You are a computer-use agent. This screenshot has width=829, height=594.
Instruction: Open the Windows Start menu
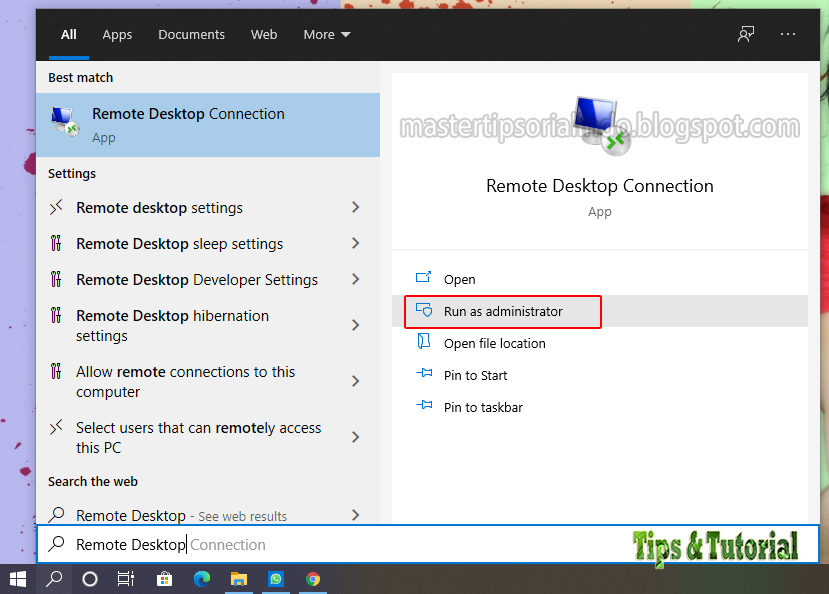pyautogui.click(x=18, y=579)
